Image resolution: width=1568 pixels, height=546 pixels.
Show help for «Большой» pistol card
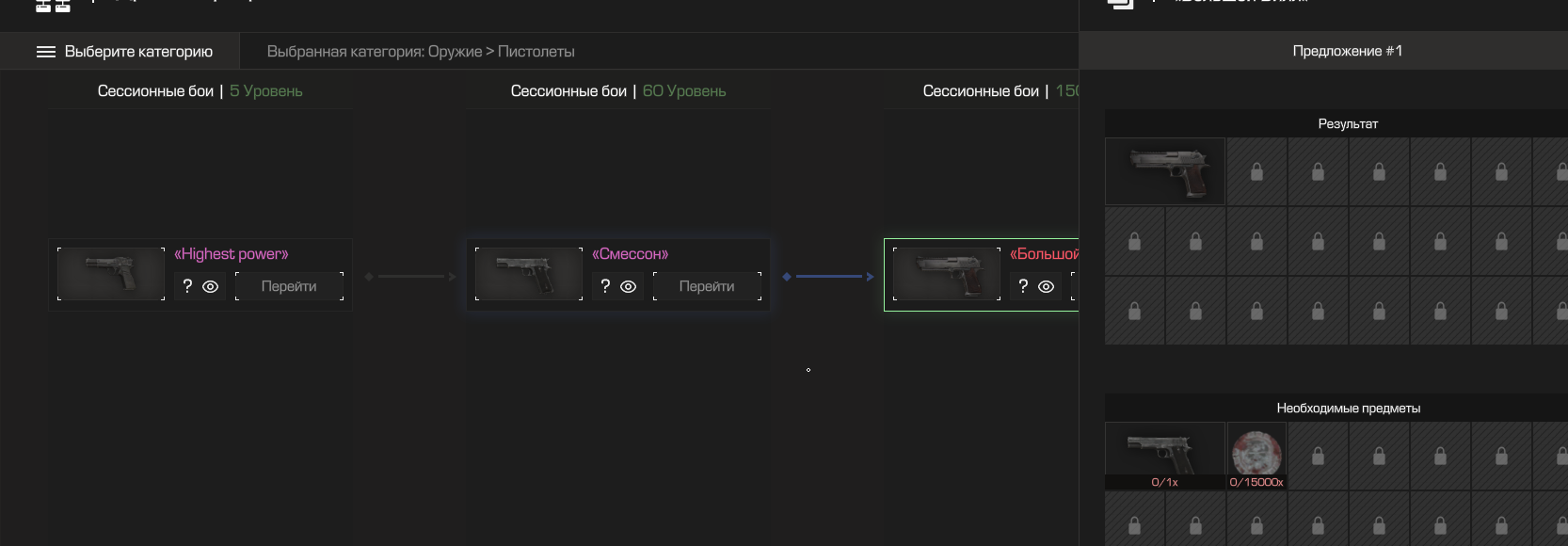(1023, 286)
